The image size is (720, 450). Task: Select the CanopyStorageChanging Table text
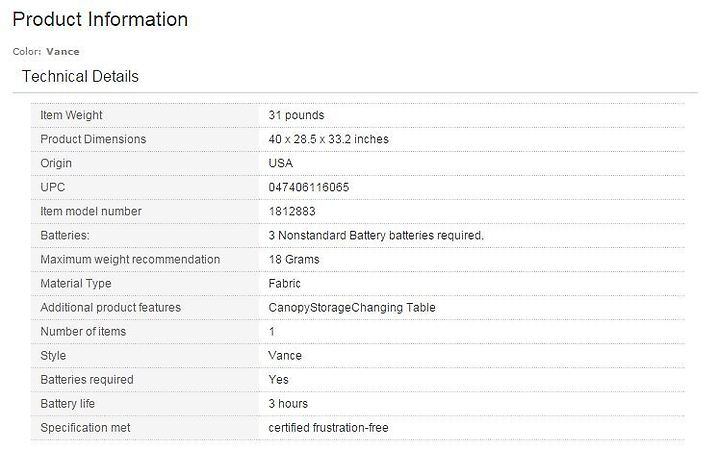click(x=352, y=308)
